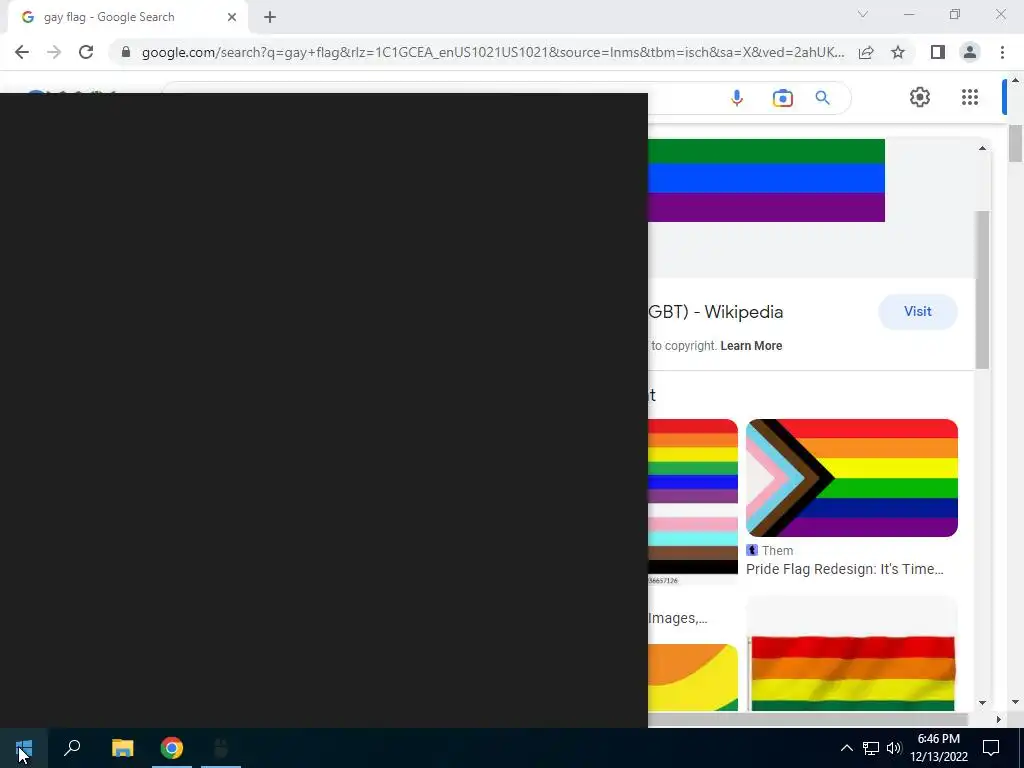Click horizontal scrollbar right arrow
This screenshot has height=768, width=1024.
pos(999,720)
